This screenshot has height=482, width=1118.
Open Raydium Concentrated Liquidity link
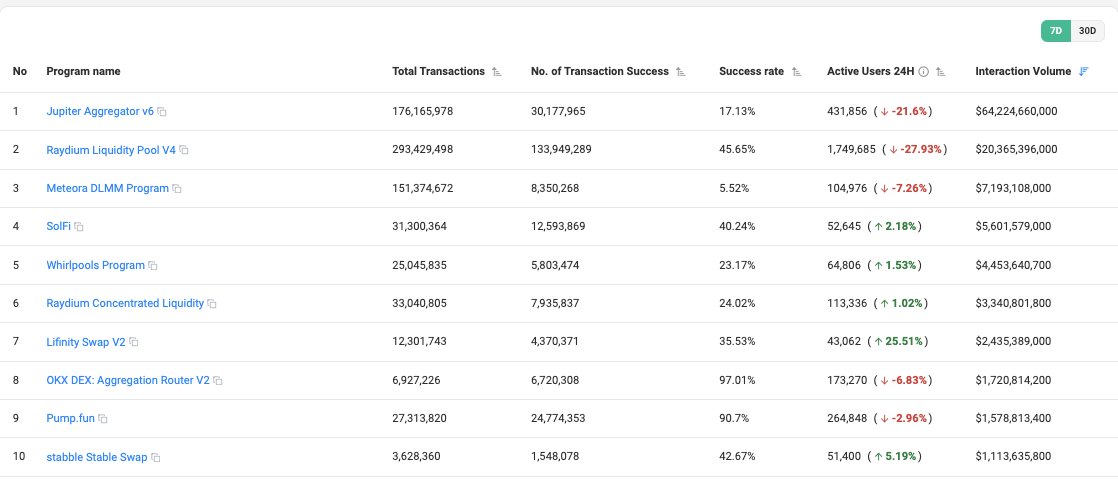125,303
